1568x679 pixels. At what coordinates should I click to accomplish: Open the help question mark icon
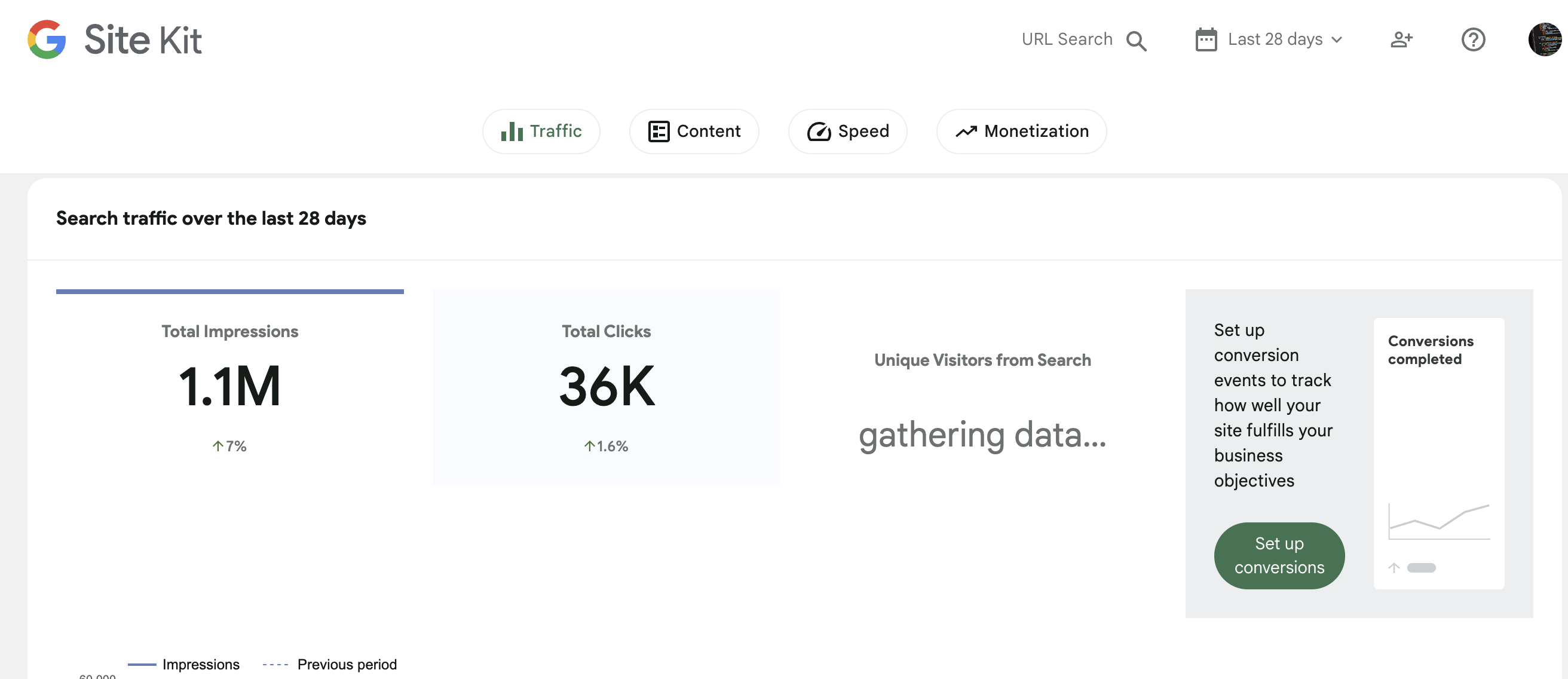click(1473, 40)
